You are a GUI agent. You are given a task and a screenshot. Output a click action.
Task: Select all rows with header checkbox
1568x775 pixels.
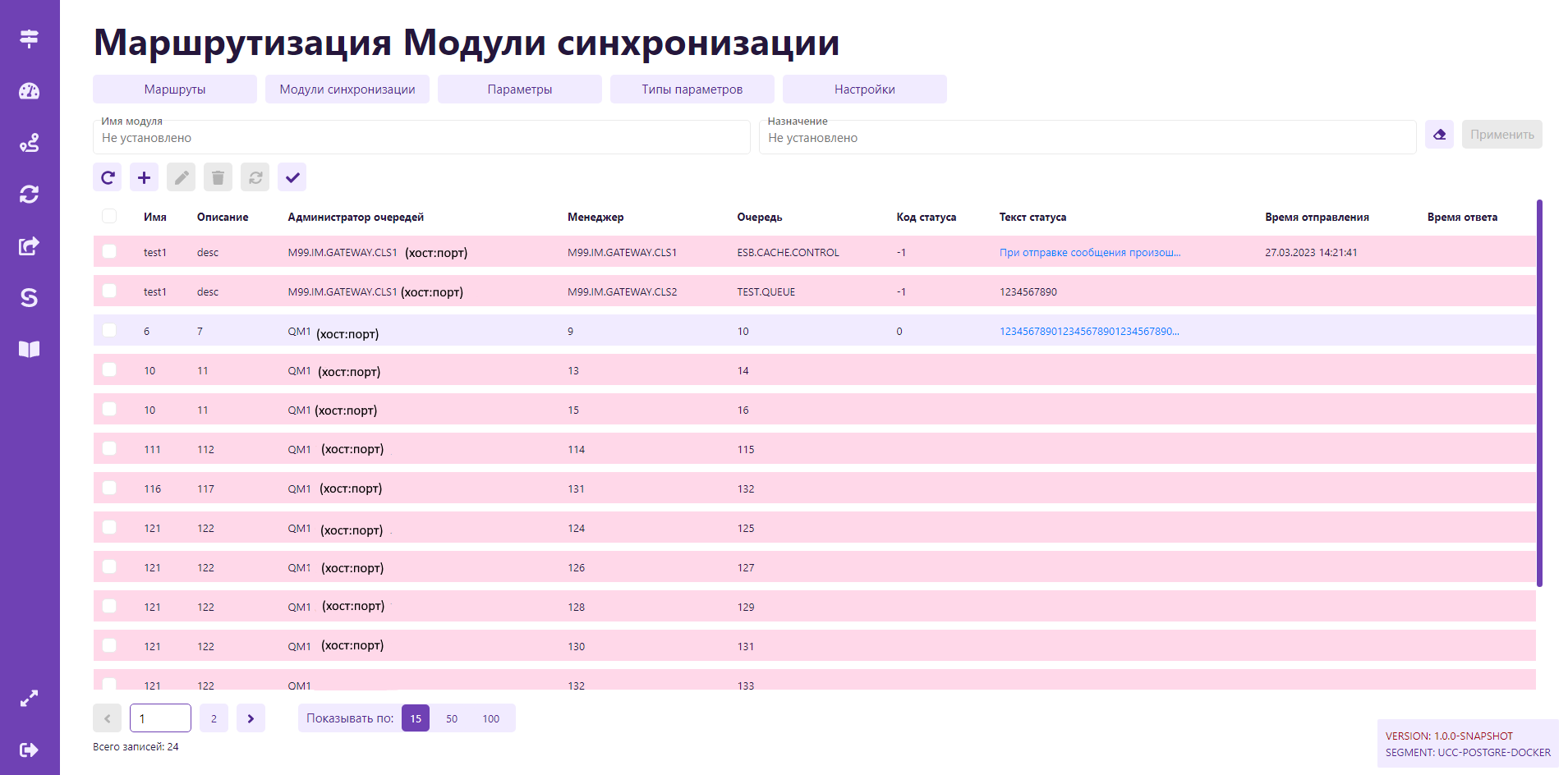[109, 216]
